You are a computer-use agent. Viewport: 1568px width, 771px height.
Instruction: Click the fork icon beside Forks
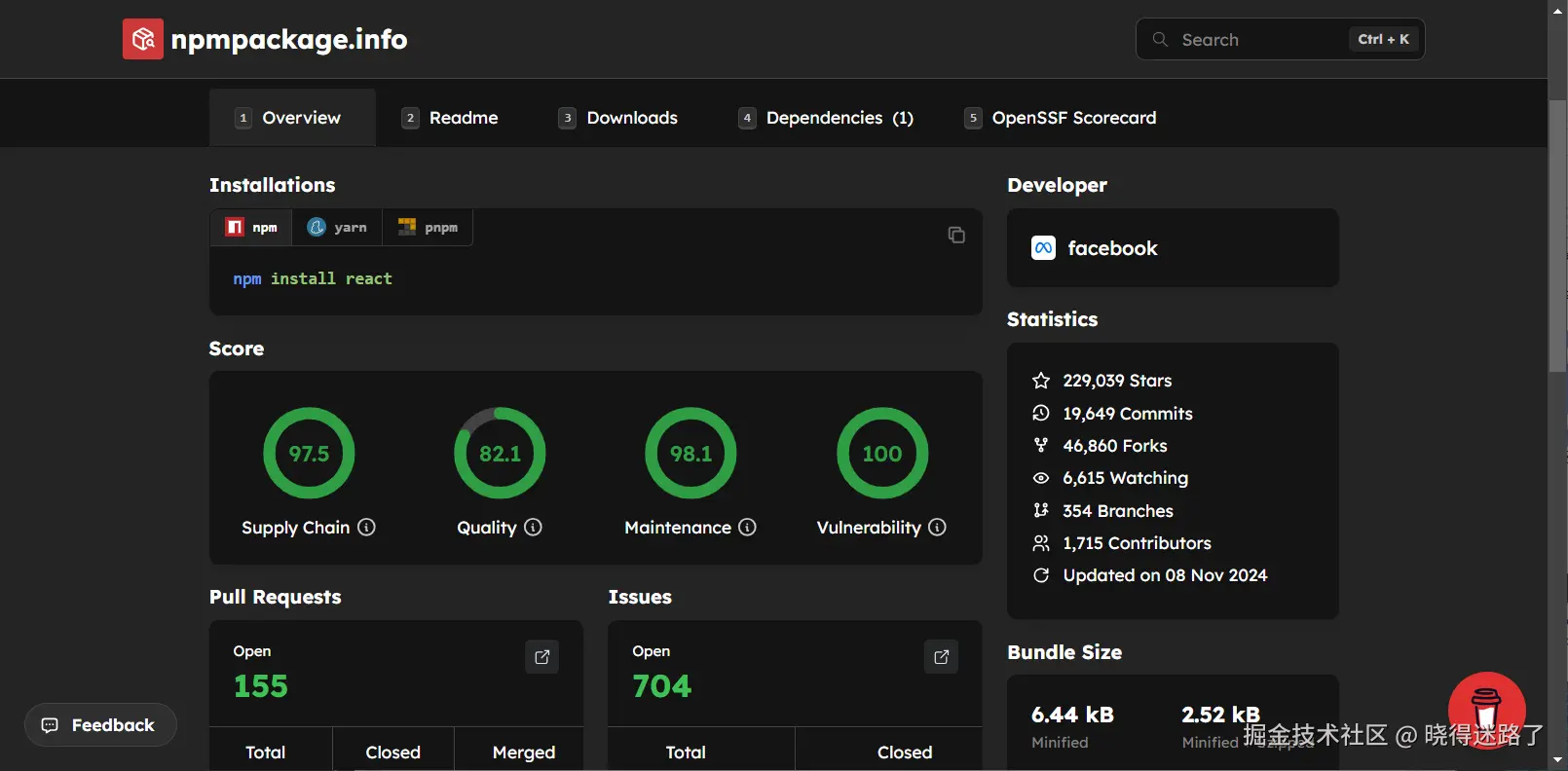1041,445
